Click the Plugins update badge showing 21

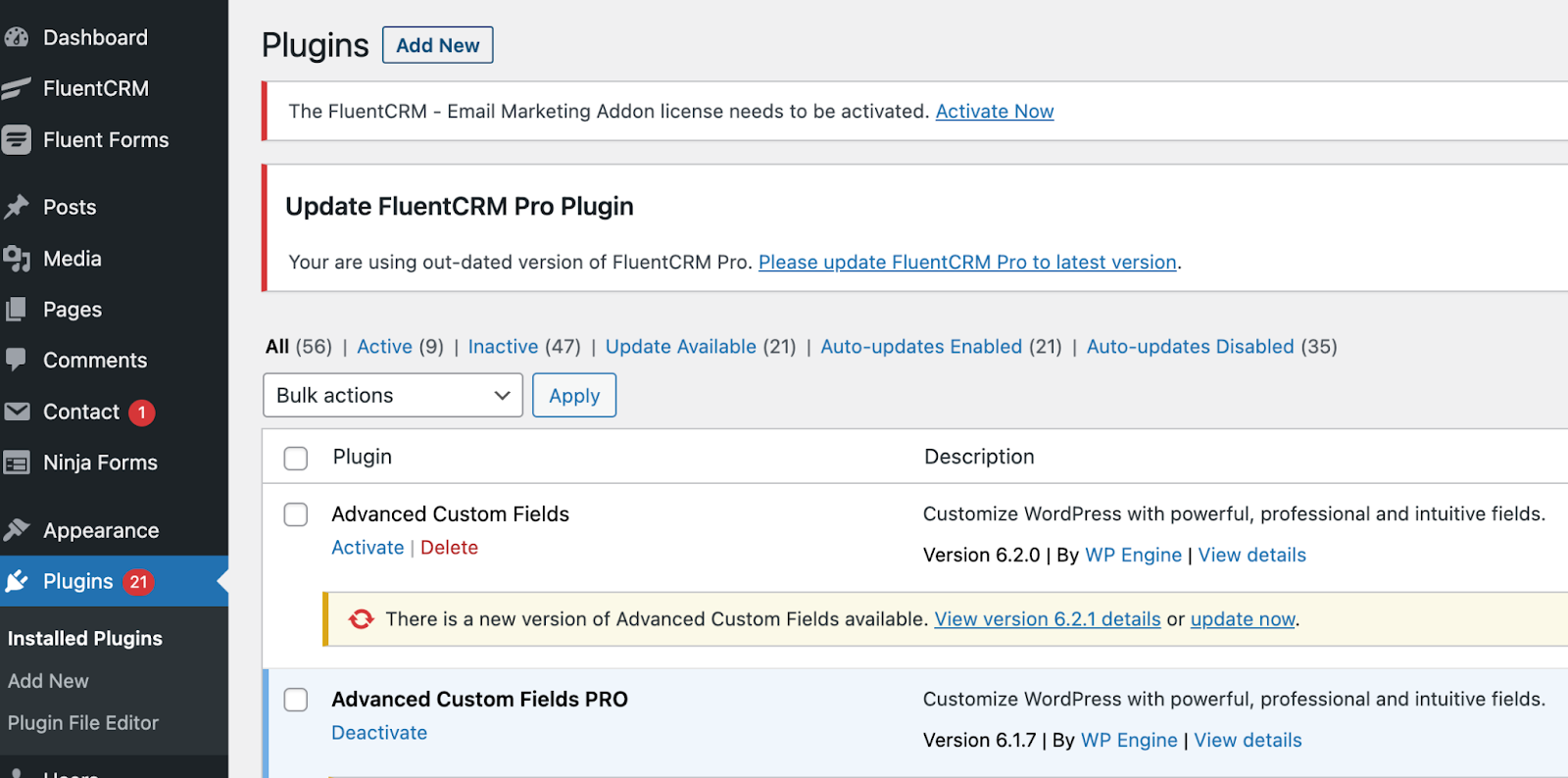pos(138,582)
